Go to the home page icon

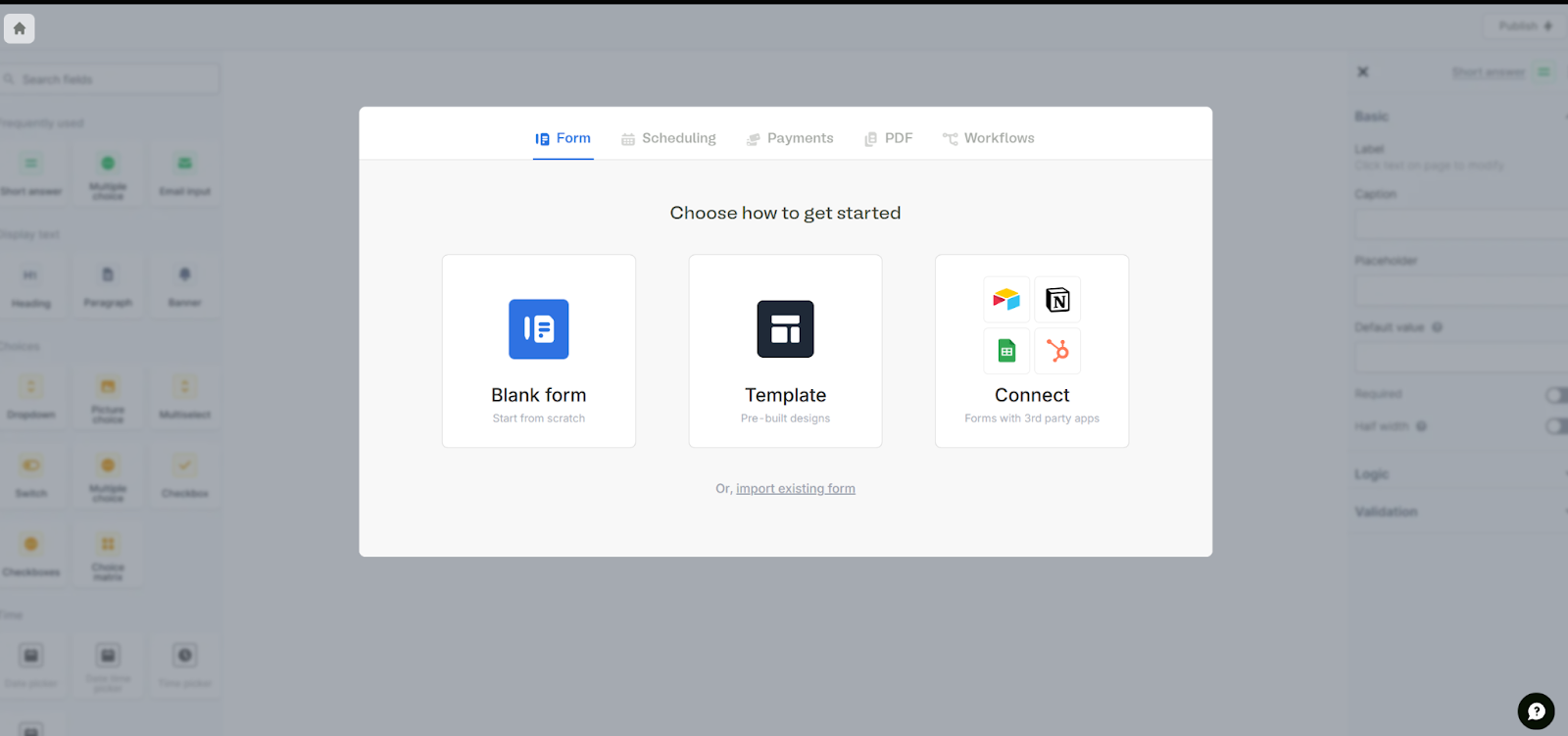pyautogui.click(x=20, y=28)
